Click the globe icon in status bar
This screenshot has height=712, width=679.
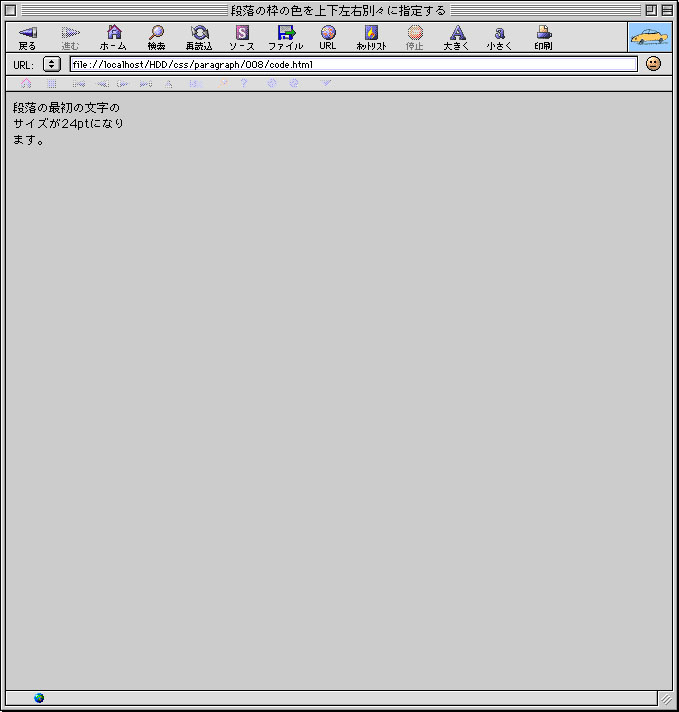tap(39, 698)
